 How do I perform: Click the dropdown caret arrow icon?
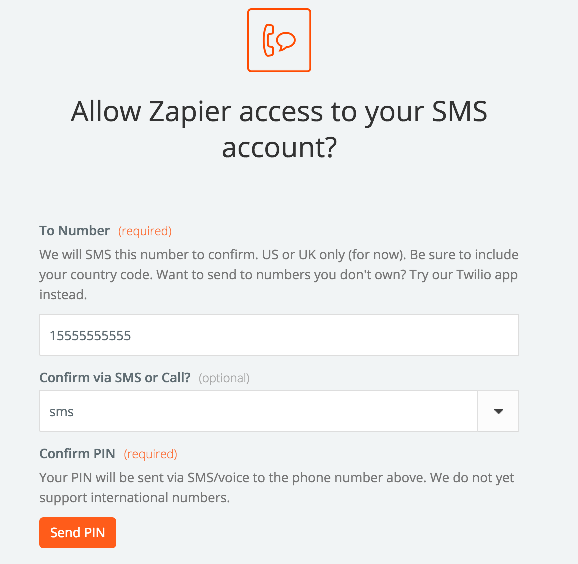click(x=498, y=411)
